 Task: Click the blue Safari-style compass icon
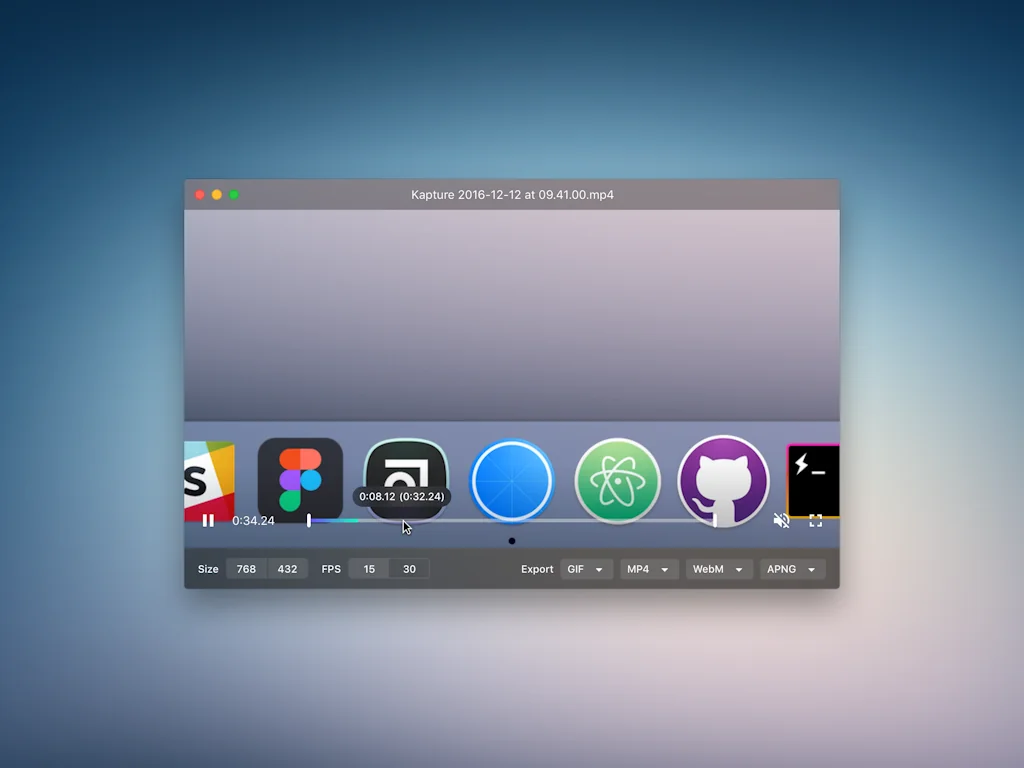(x=511, y=481)
